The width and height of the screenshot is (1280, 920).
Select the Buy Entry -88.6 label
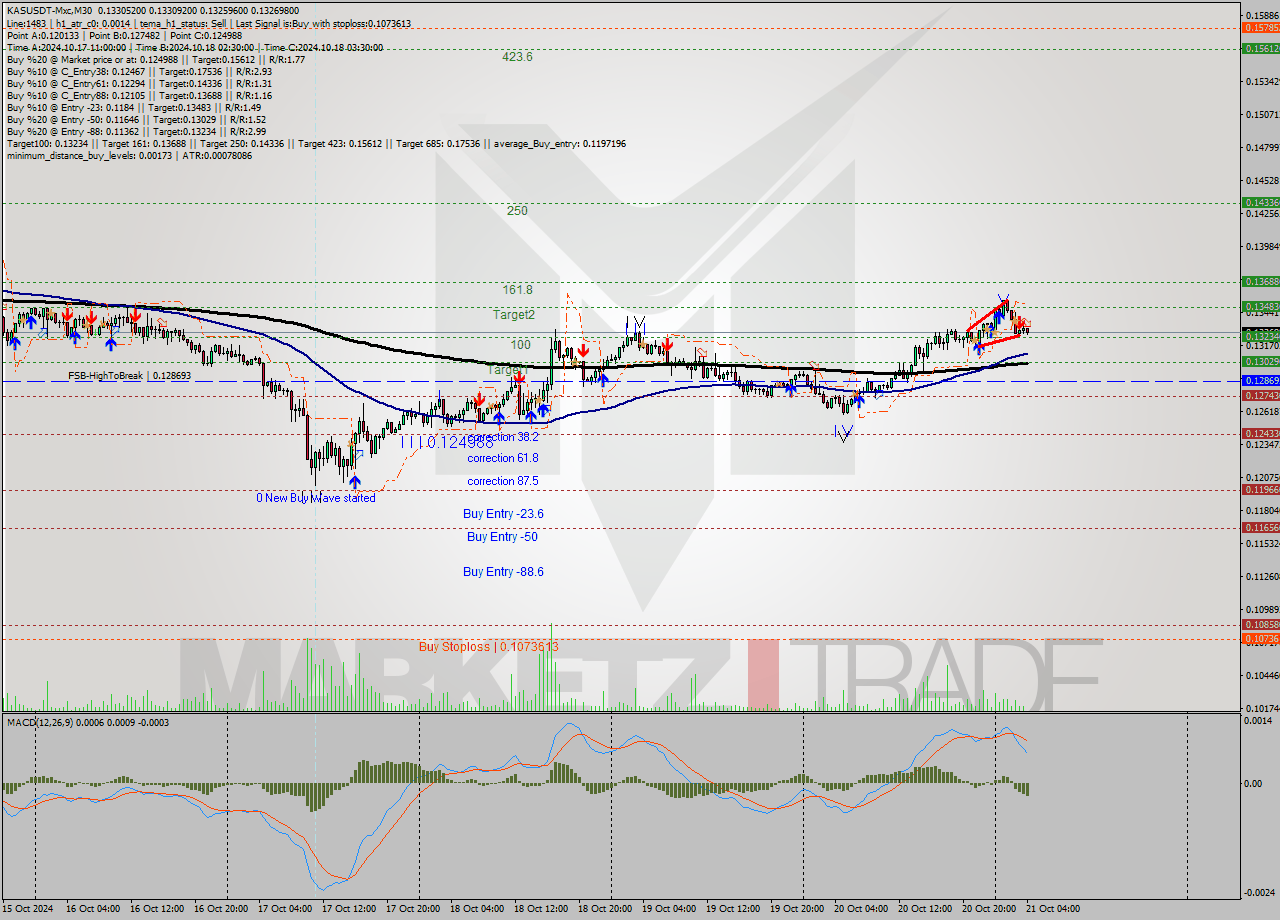[x=503, y=572]
